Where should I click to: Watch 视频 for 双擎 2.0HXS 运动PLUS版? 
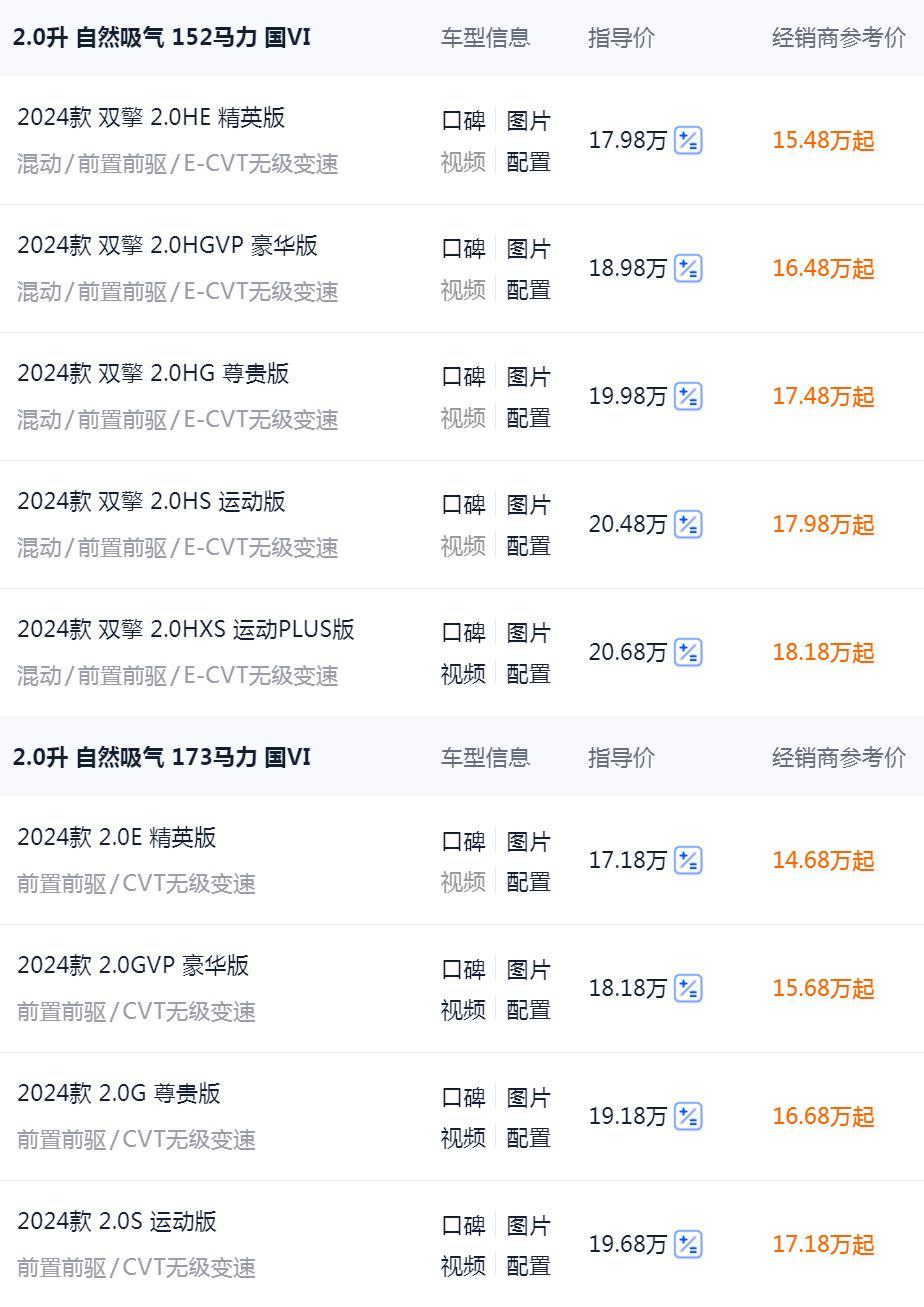pyautogui.click(x=463, y=674)
